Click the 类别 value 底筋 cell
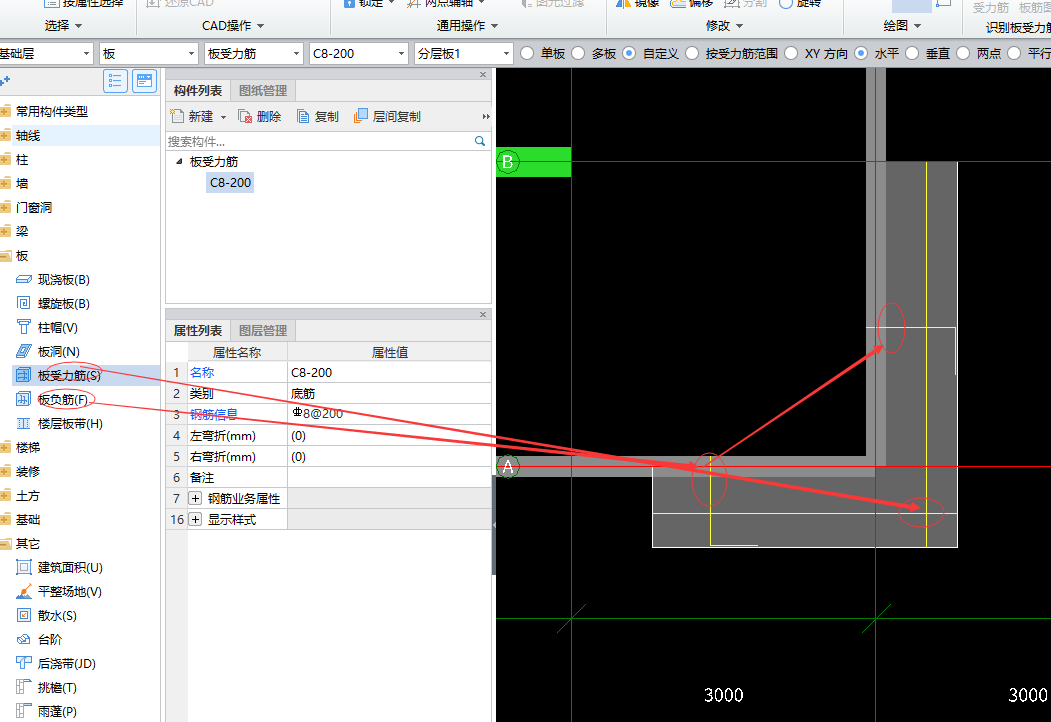The width and height of the screenshot is (1051, 722). click(389, 393)
